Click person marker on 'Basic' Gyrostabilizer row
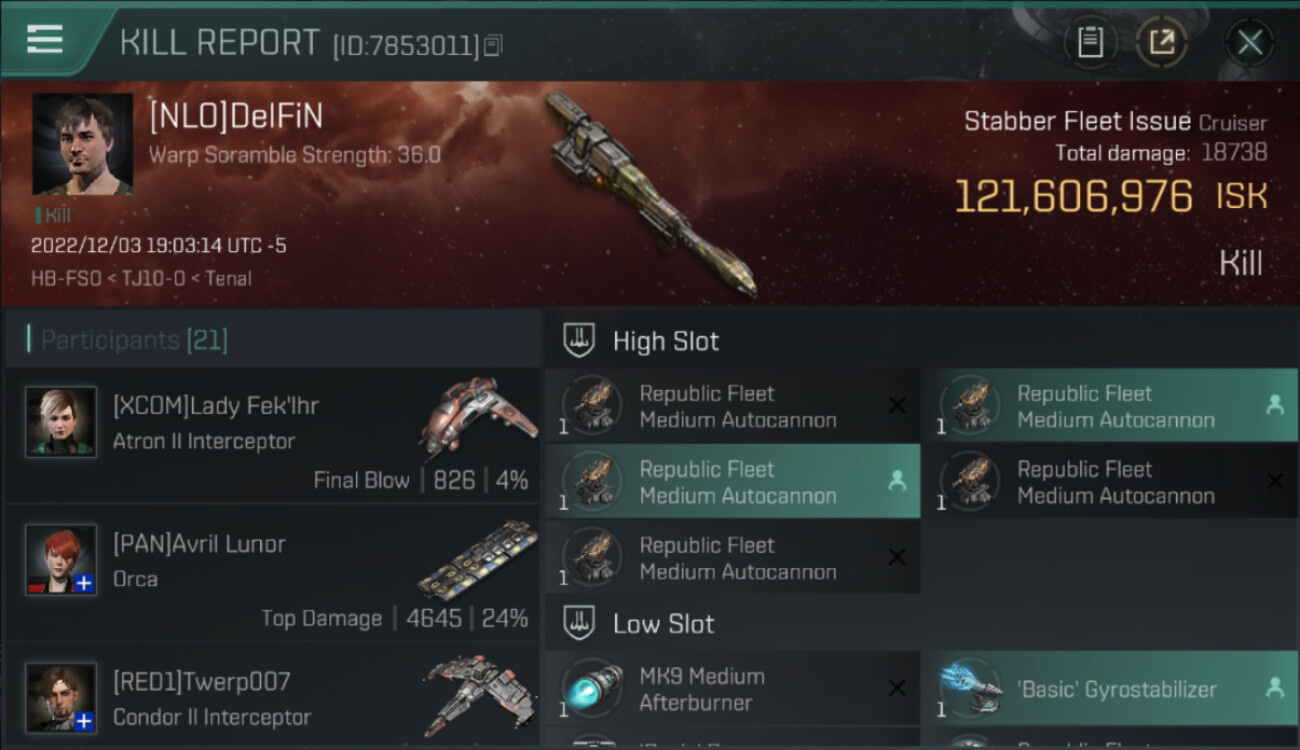 tap(1274, 688)
